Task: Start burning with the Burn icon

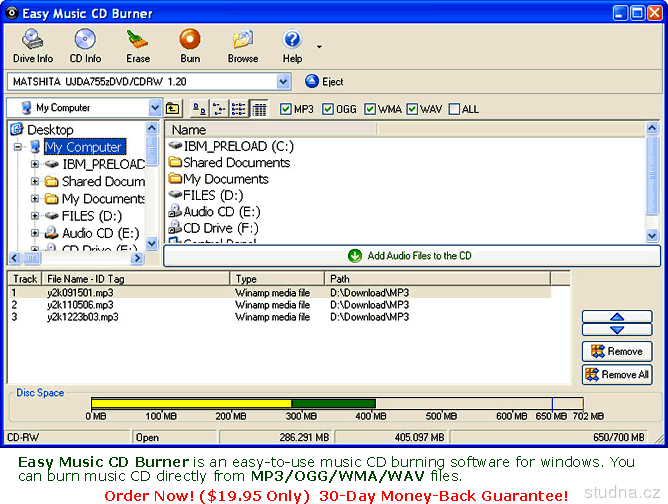Action: point(190,45)
